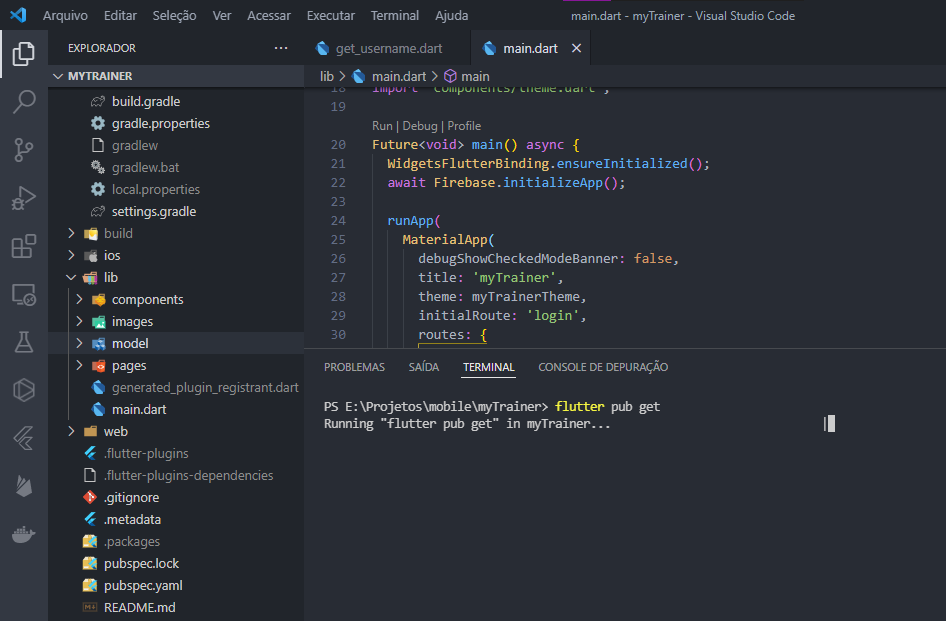Open Source Control view

click(24, 150)
